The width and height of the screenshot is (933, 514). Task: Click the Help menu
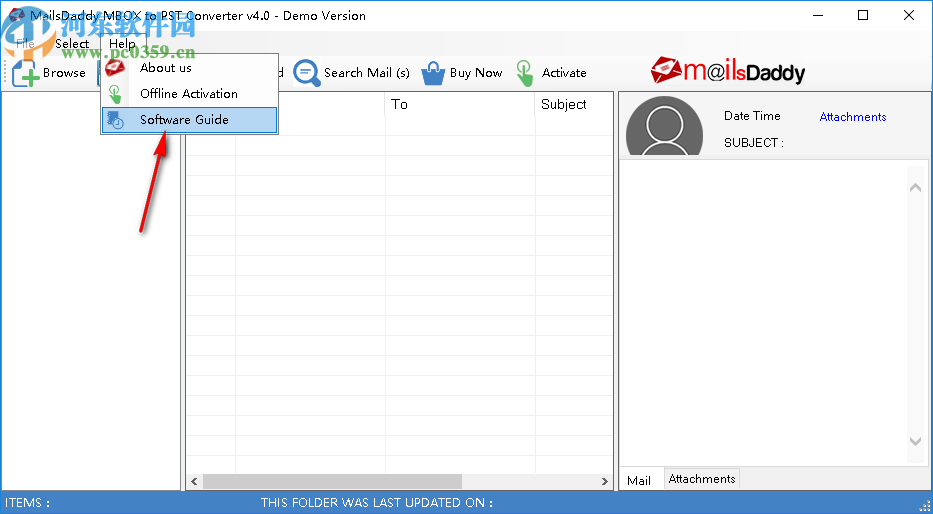tap(122, 43)
